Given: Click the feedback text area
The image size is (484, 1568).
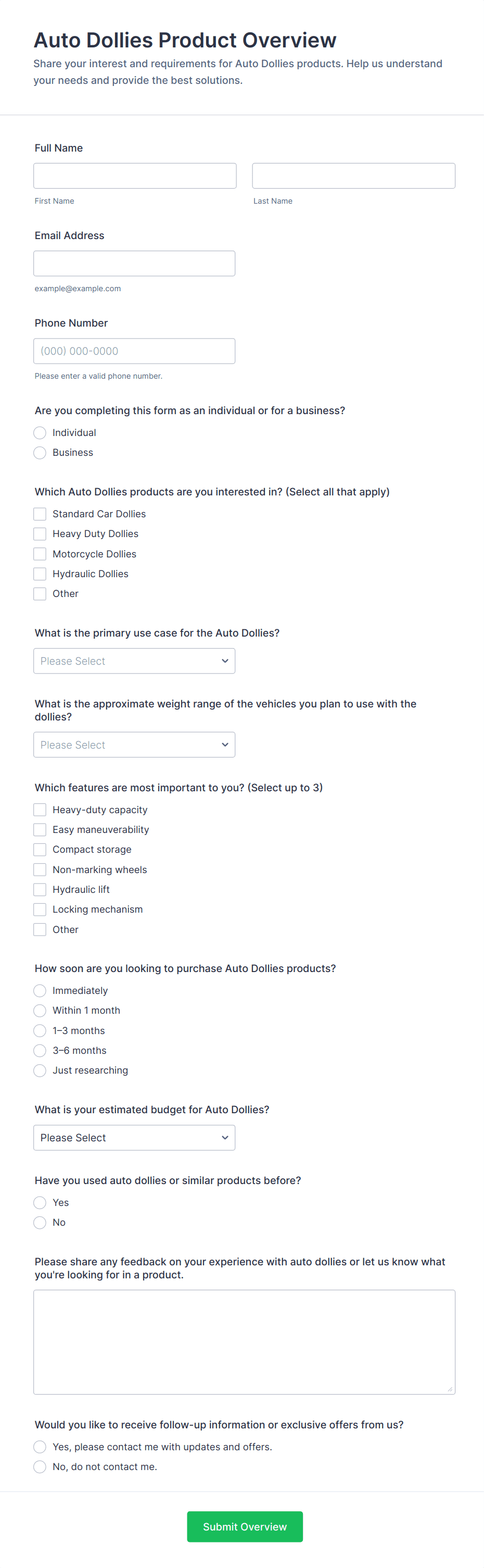Looking at the screenshot, I should 244,1341.
